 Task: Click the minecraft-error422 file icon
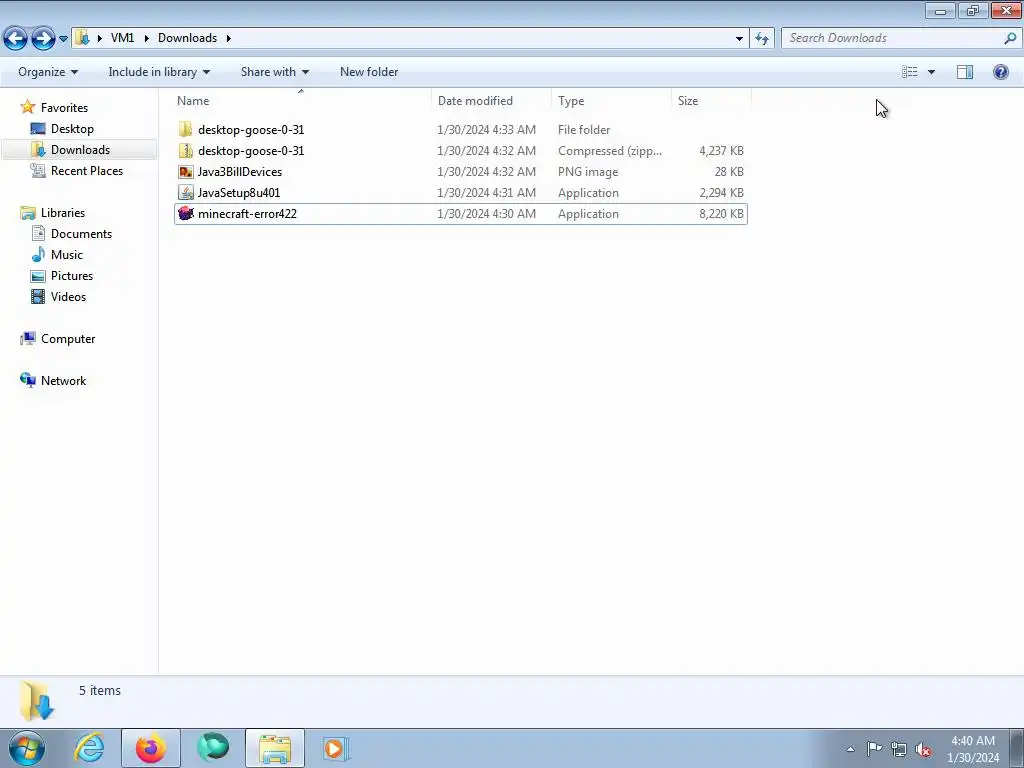click(186, 214)
